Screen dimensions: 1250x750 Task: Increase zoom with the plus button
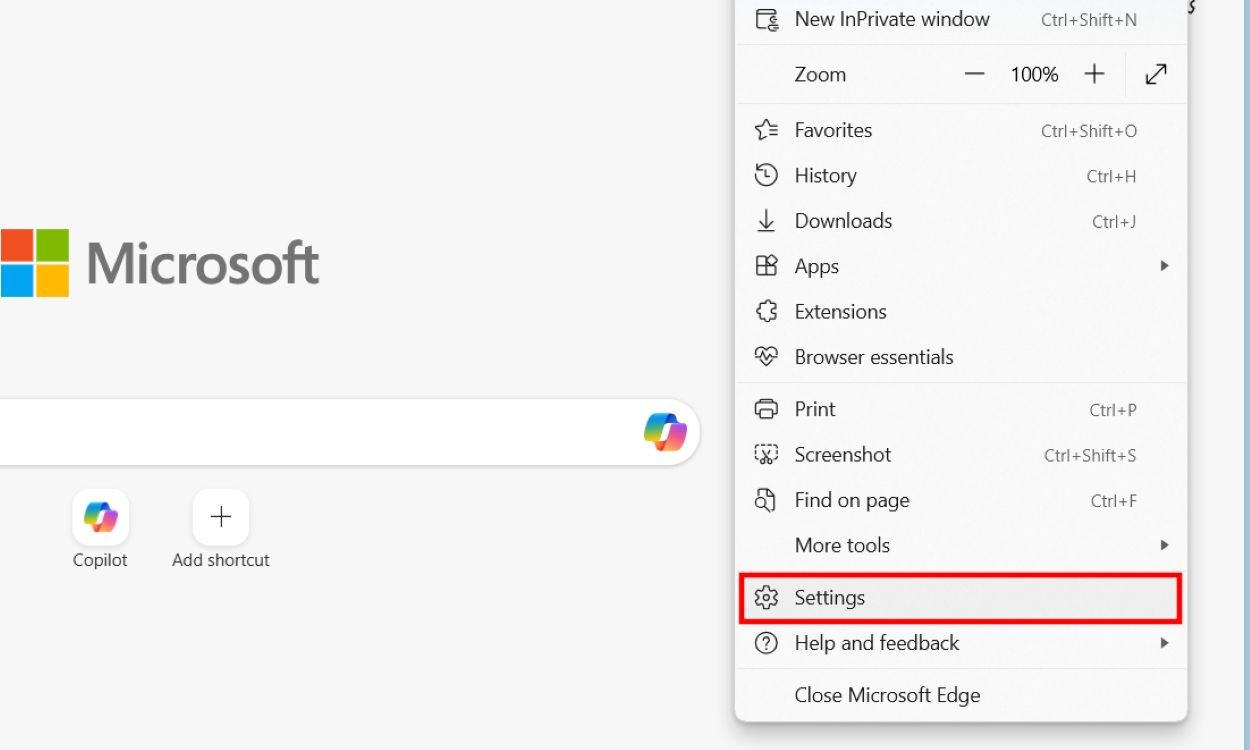[1095, 74]
